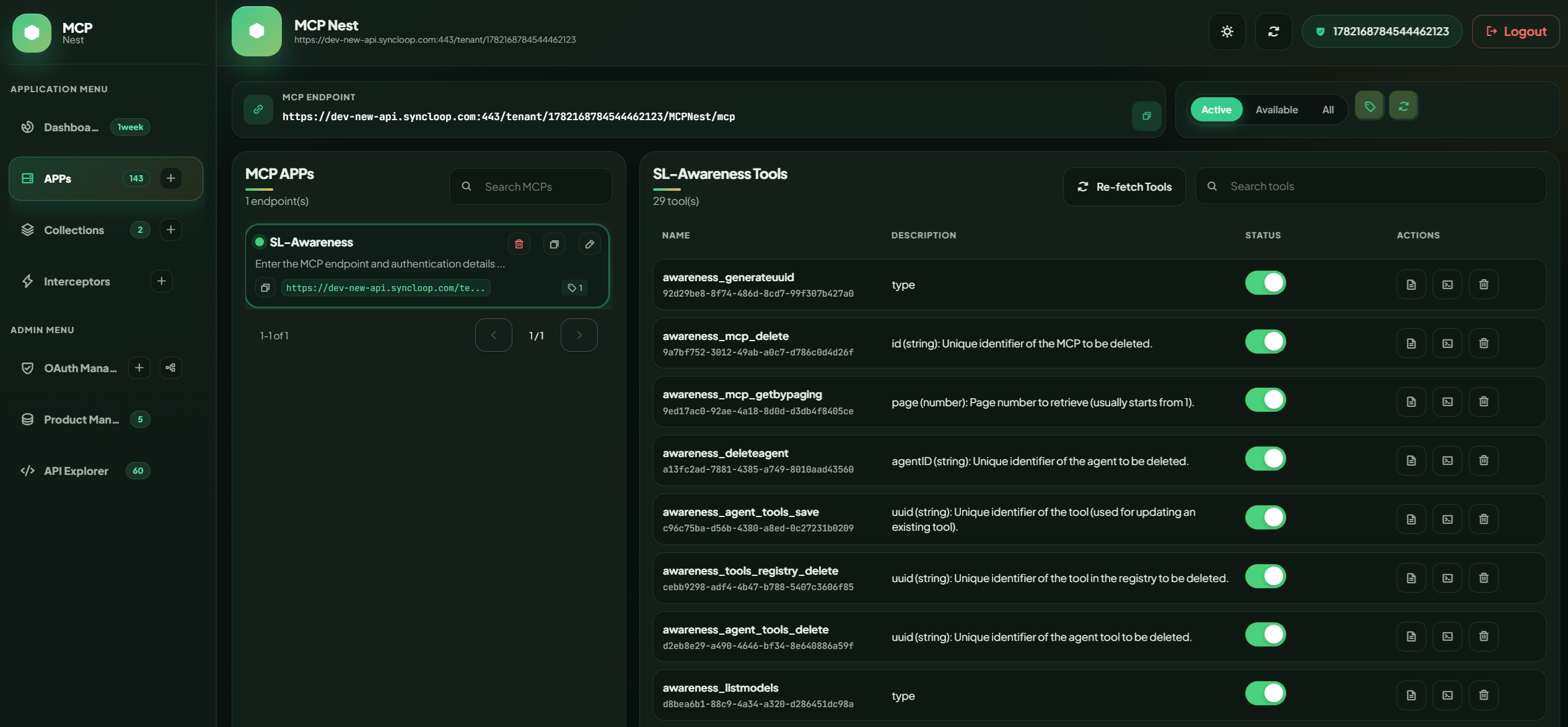Run awareness_generateuuid with terminal icon
The width and height of the screenshot is (1568, 727).
point(1447,284)
